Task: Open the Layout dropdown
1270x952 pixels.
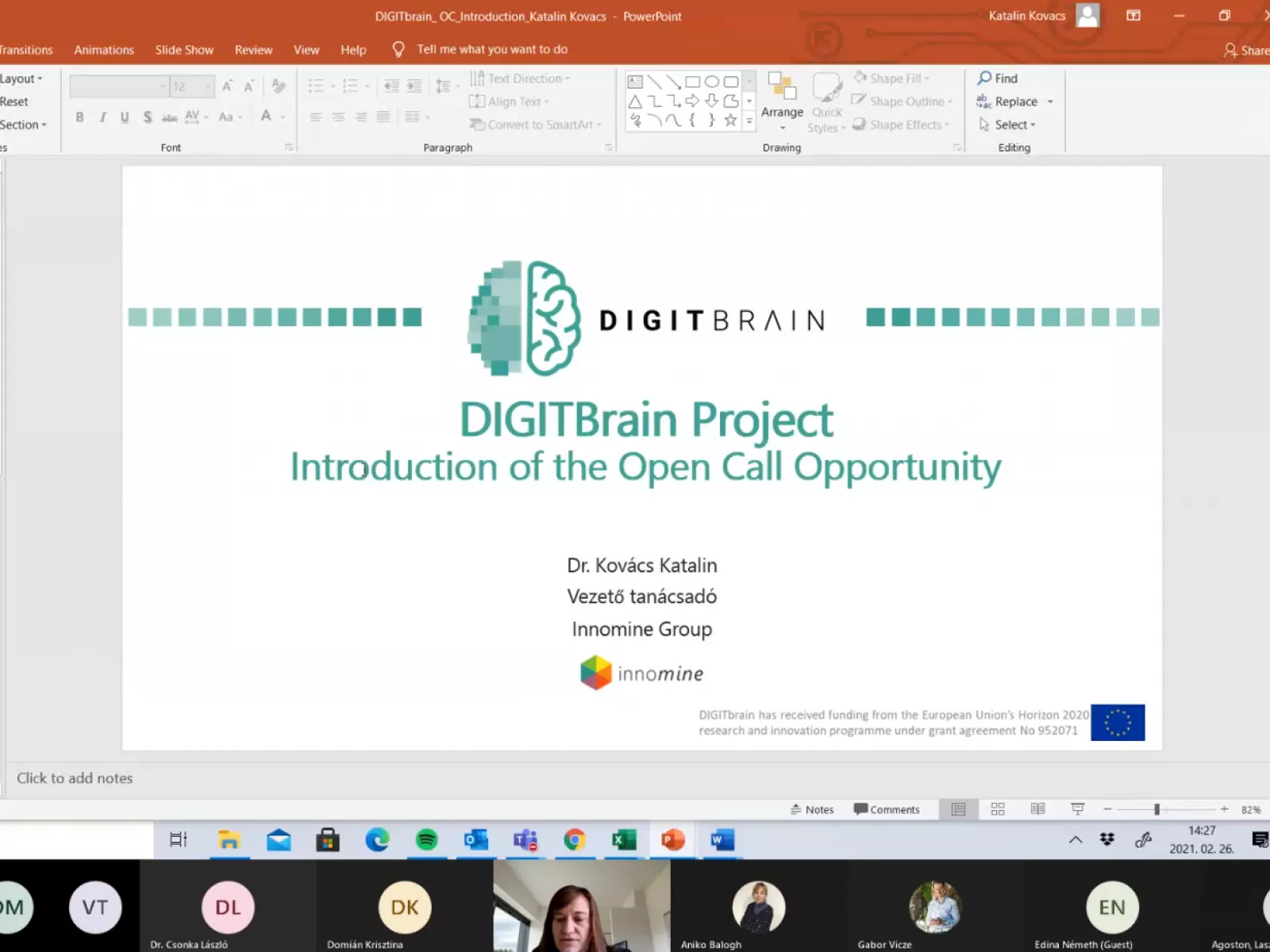Action: pyautogui.click(x=21, y=79)
